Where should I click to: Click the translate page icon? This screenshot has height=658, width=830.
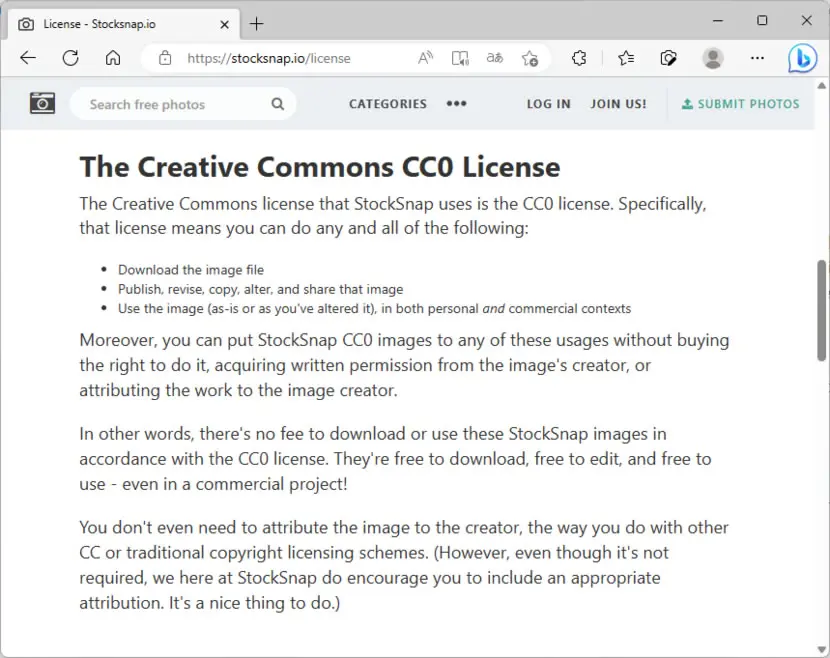pos(494,58)
